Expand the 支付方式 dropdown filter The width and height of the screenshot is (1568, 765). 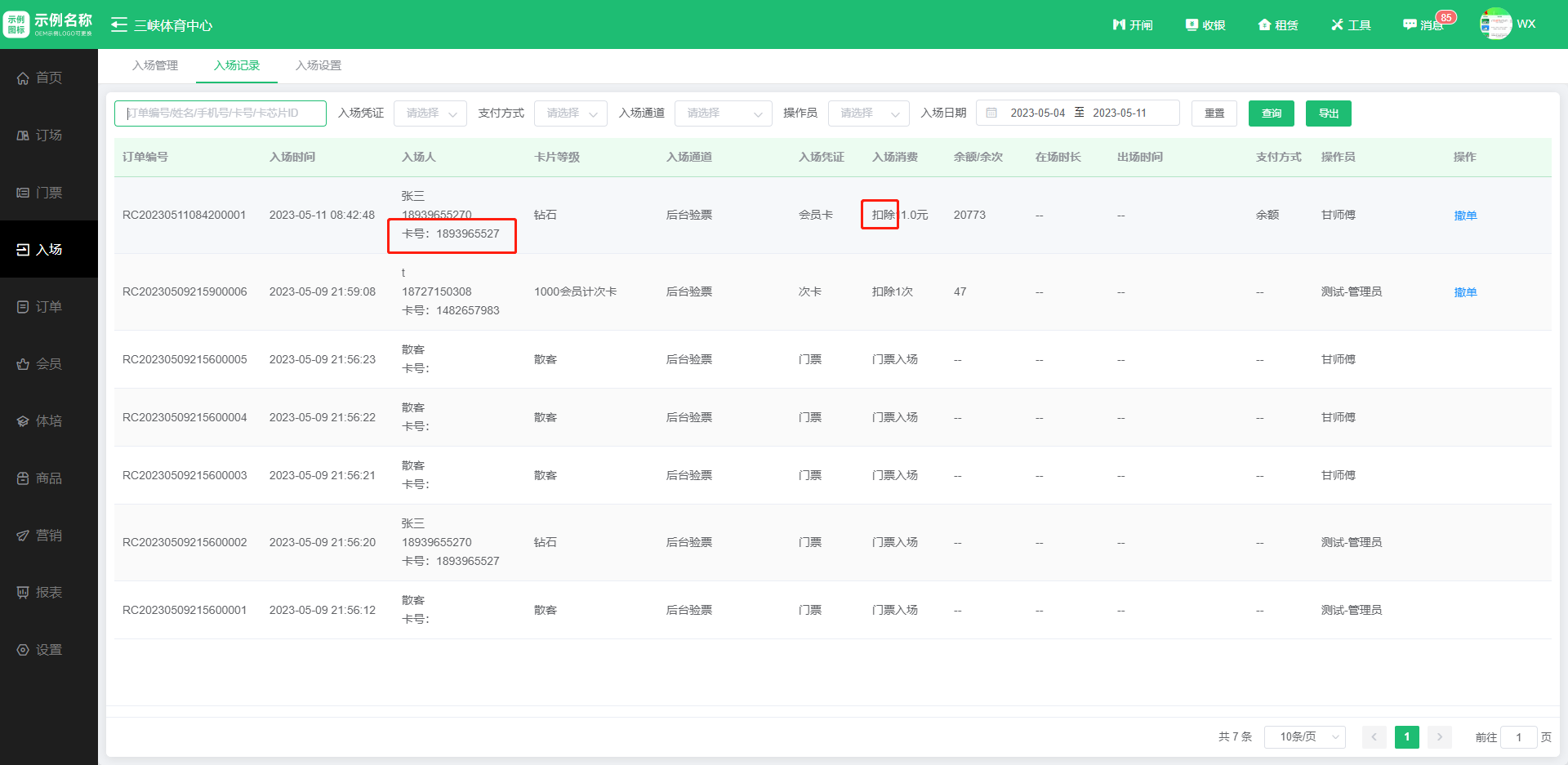[x=571, y=113]
